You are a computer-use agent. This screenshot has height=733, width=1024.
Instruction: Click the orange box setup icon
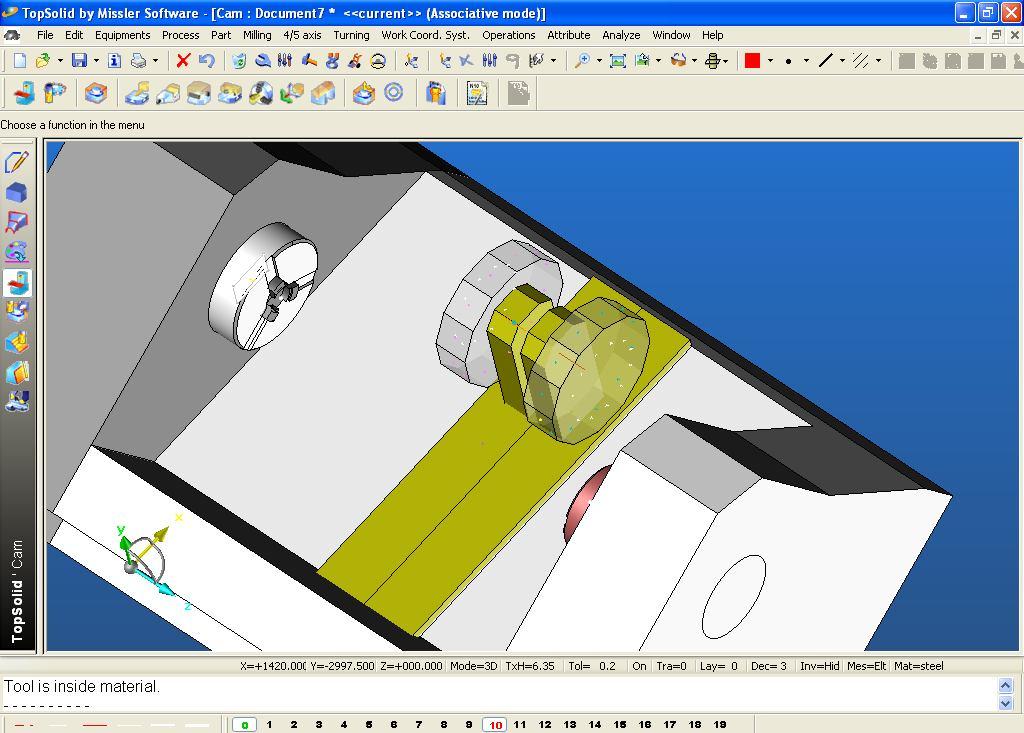click(x=95, y=93)
